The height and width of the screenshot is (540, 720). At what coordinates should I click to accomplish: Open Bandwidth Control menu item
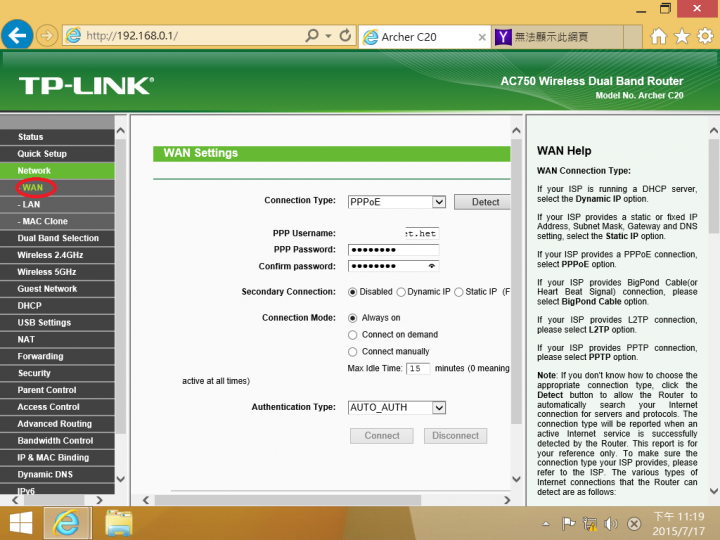57,441
